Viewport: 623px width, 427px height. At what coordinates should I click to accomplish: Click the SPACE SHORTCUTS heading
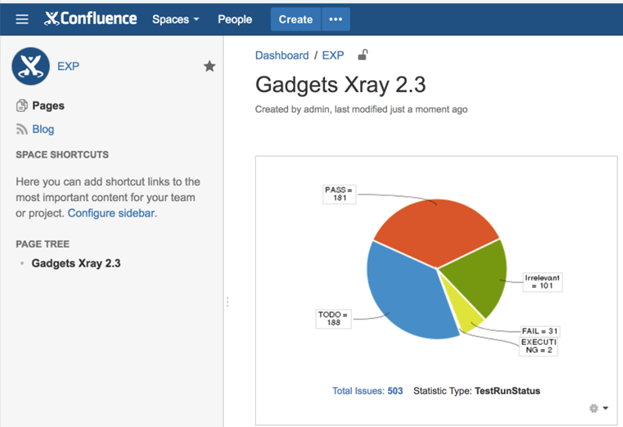(x=62, y=155)
